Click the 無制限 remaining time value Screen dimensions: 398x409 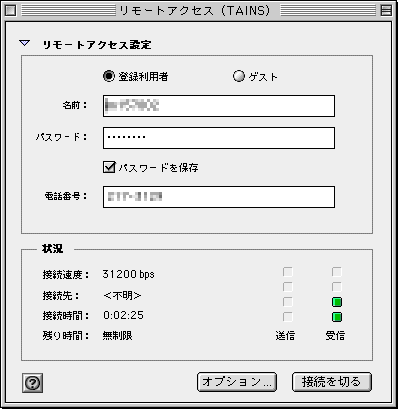[117, 335]
